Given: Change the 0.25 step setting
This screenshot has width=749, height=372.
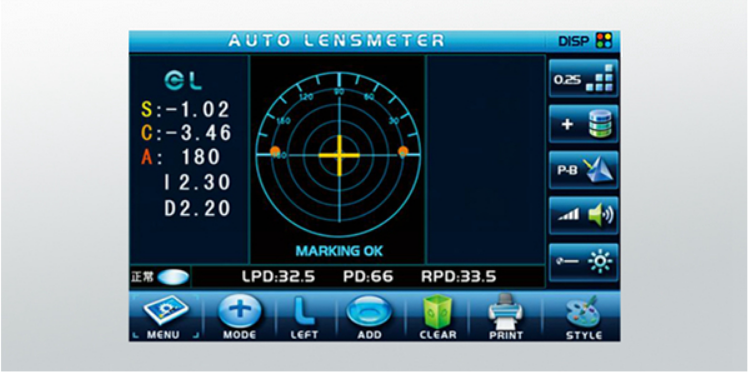Looking at the screenshot, I should click(583, 78).
